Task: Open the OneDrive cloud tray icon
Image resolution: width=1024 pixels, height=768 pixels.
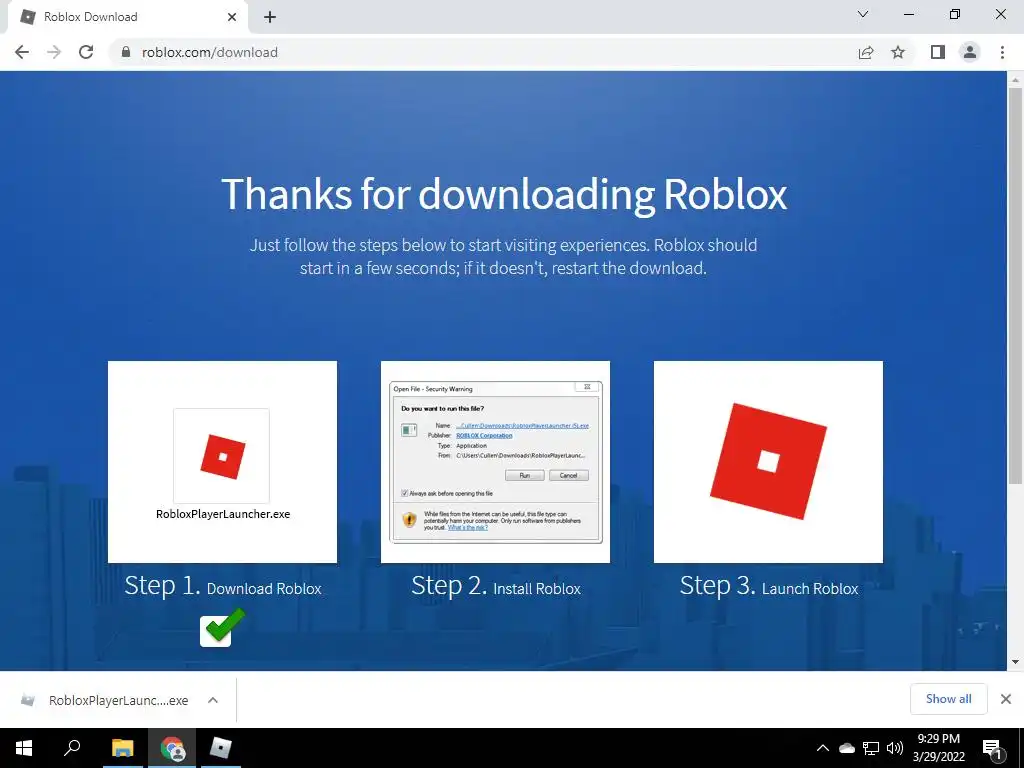Action: pyautogui.click(x=847, y=748)
